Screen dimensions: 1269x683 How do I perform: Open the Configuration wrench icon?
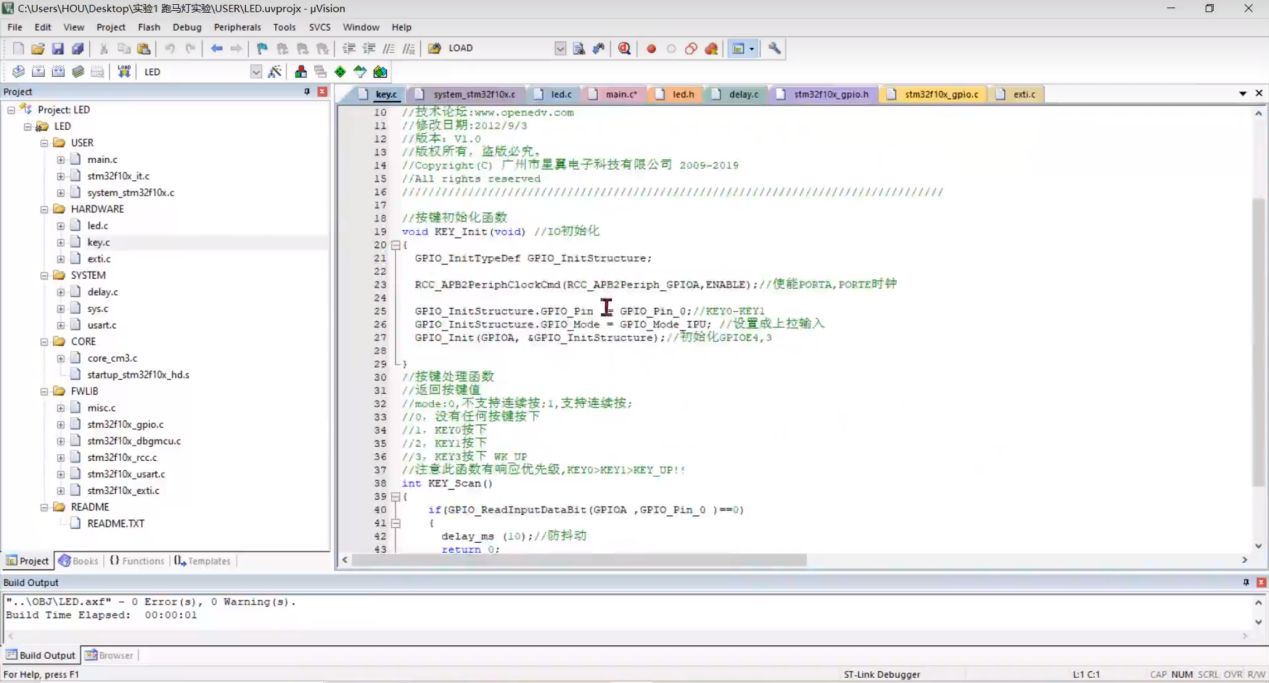(x=774, y=48)
